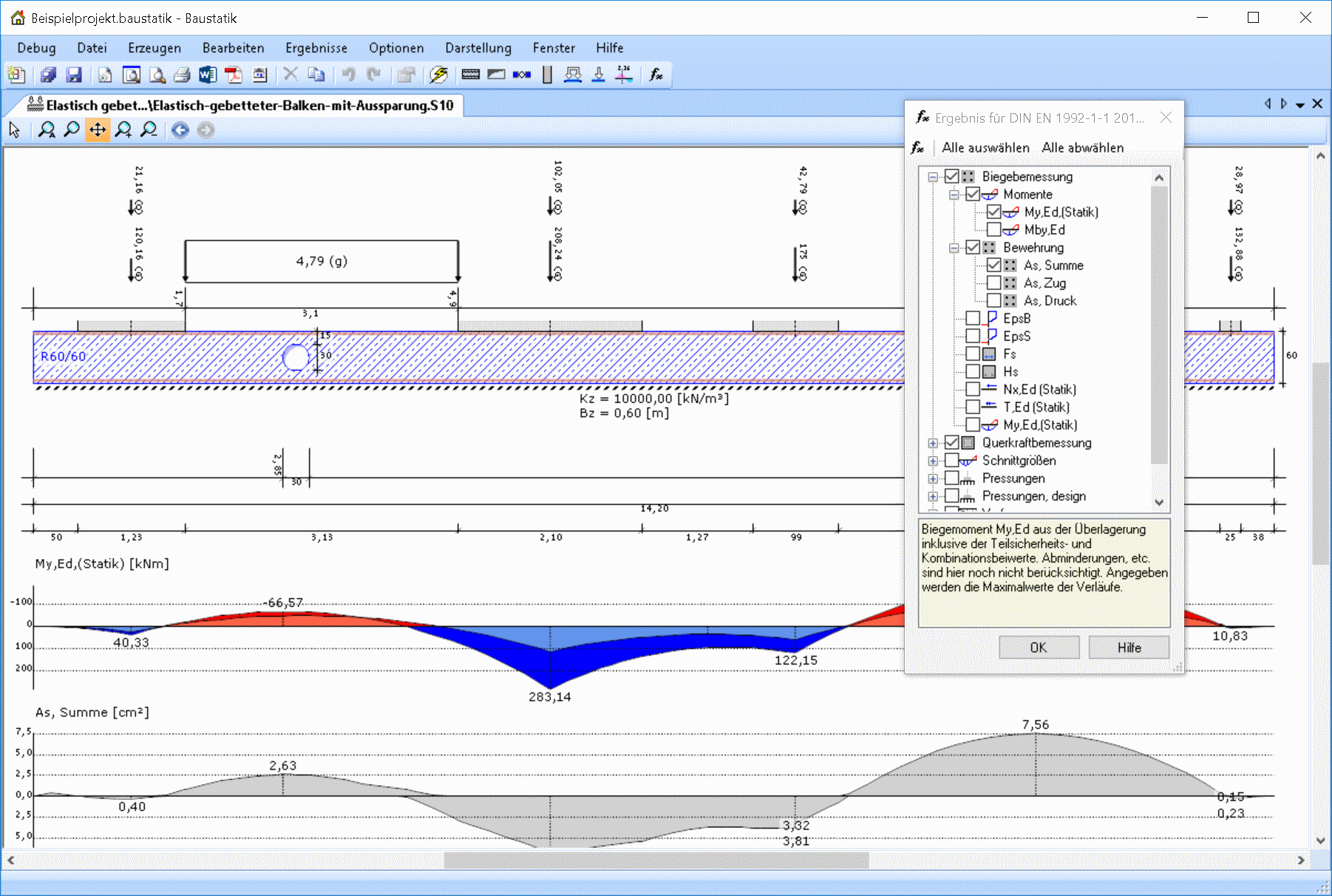Viewport: 1332px width, 896px height.
Task: Open the Ergebnisse menu
Action: point(316,47)
